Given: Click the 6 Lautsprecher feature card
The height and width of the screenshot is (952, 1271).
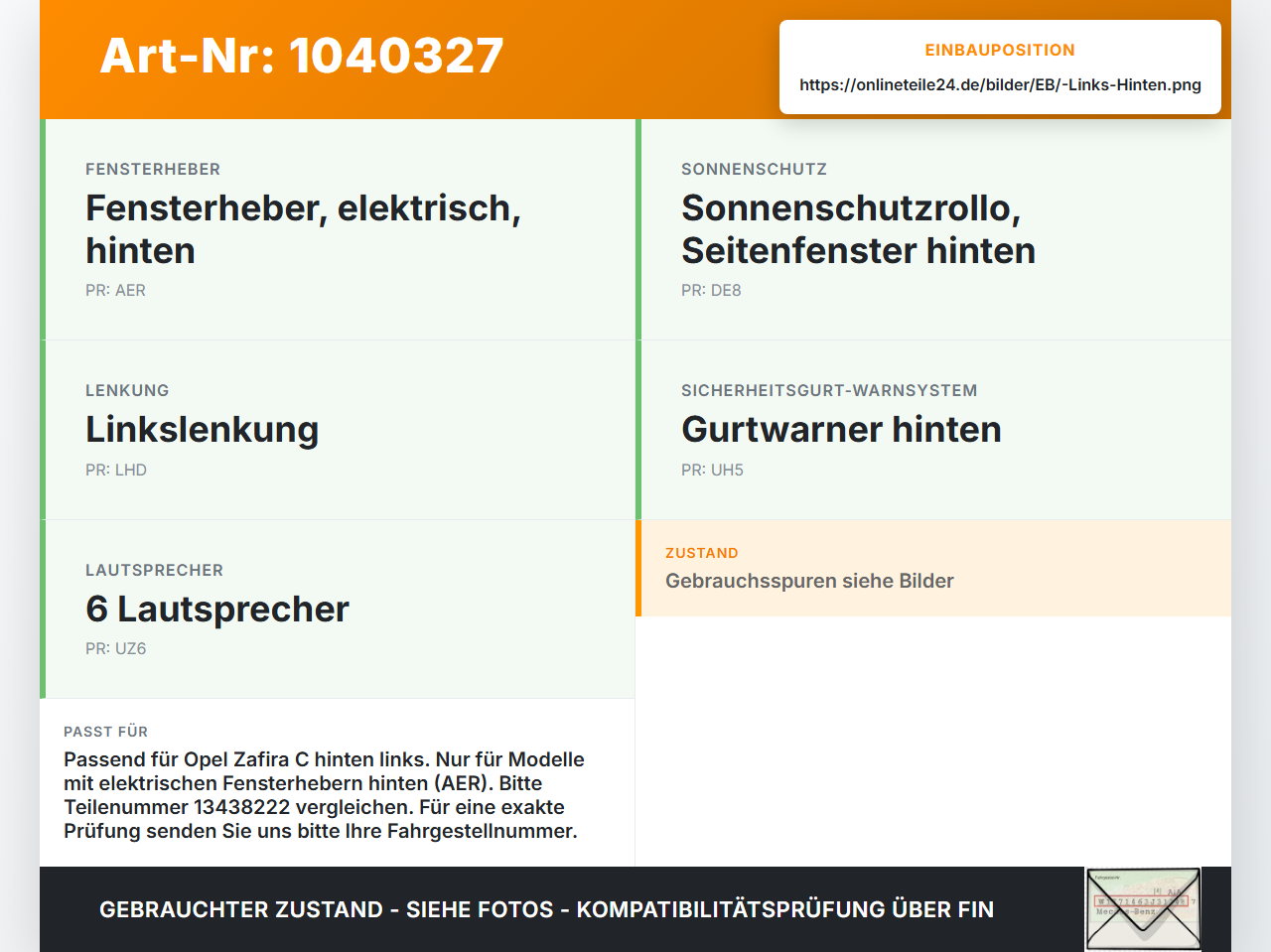Looking at the screenshot, I should (x=338, y=609).
